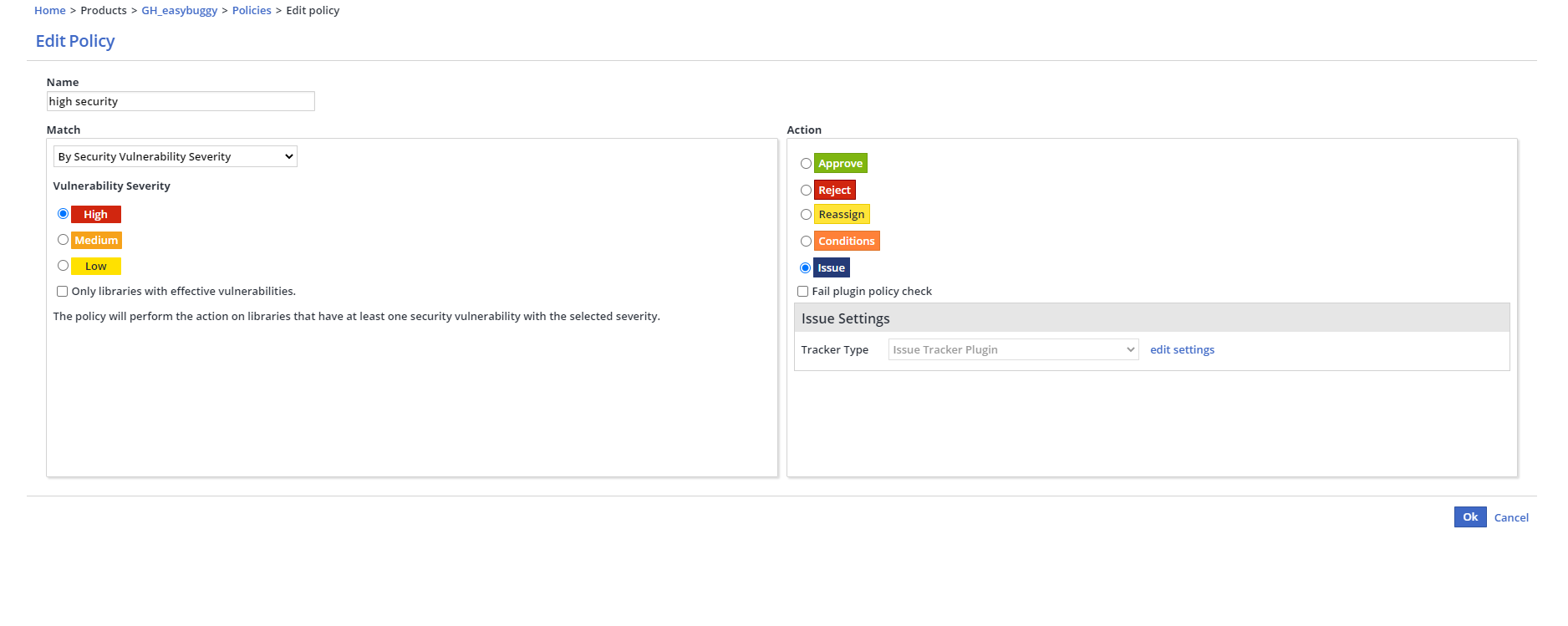
Task: Click the edit settings link
Action: click(x=1182, y=349)
